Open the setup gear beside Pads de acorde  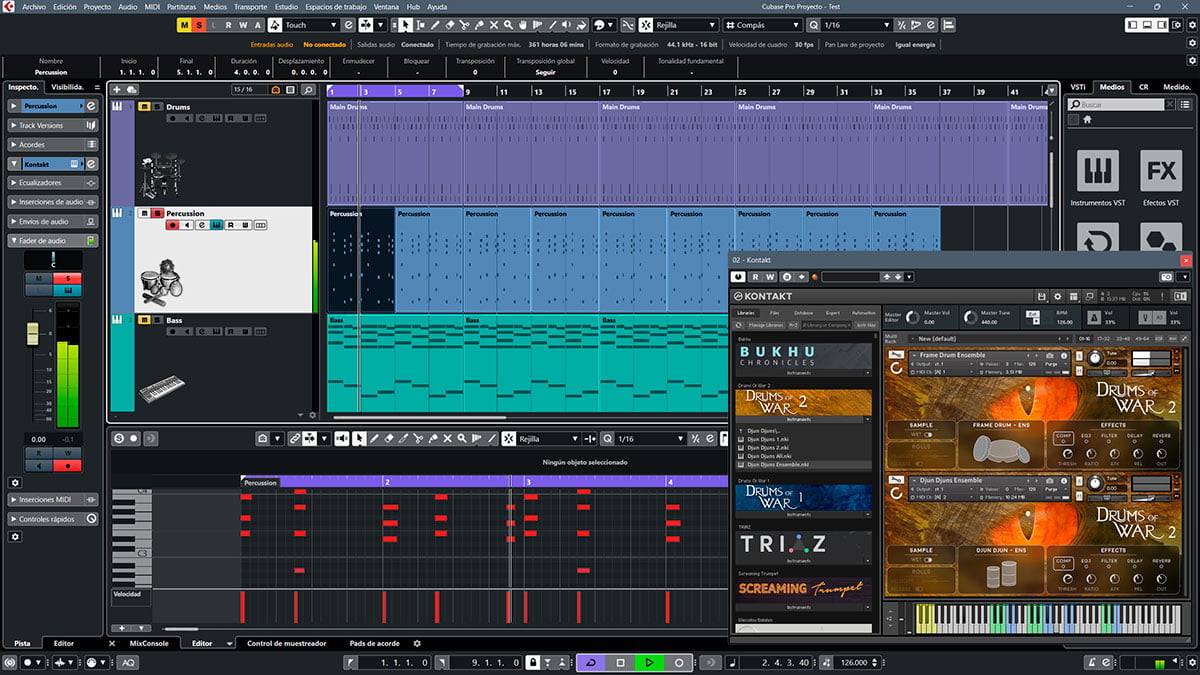417,643
